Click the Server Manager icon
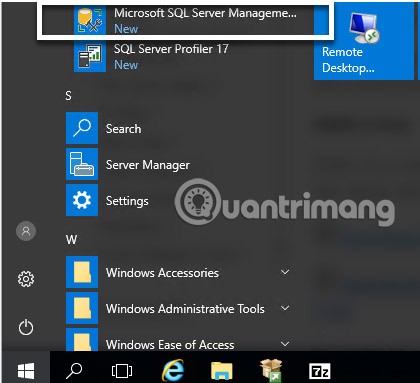Screen dimensions: 420x383 click(x=82, y=164)
